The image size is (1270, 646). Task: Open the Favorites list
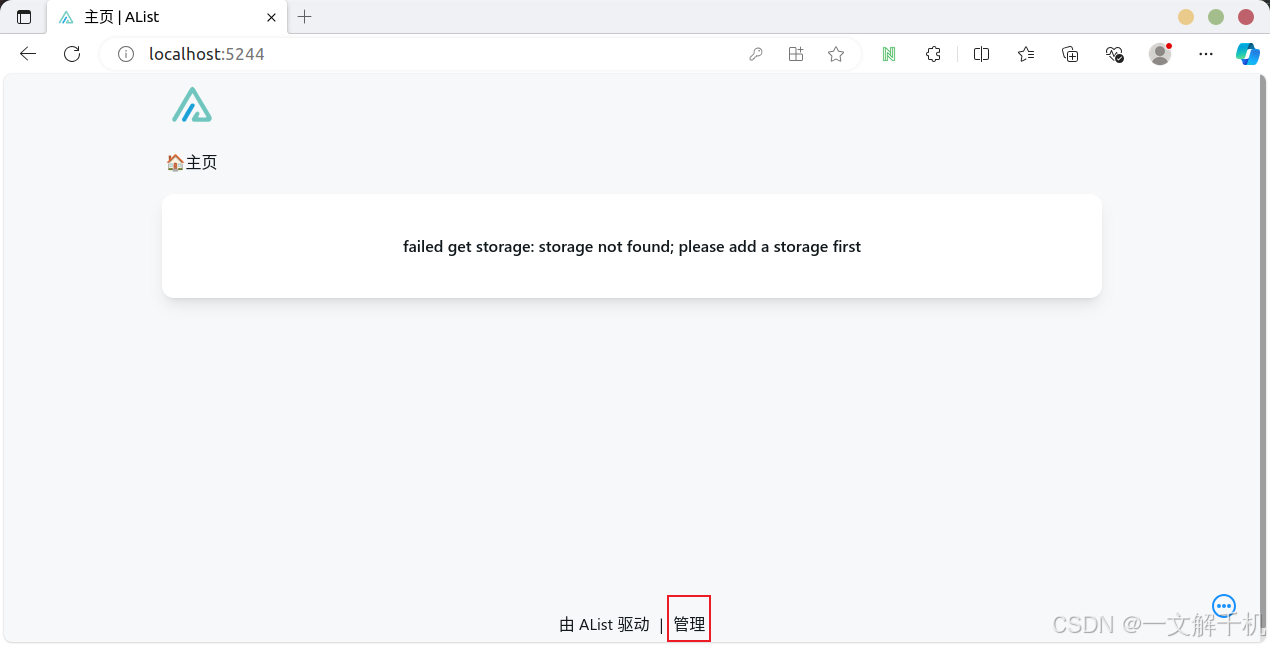(1026, 54)
